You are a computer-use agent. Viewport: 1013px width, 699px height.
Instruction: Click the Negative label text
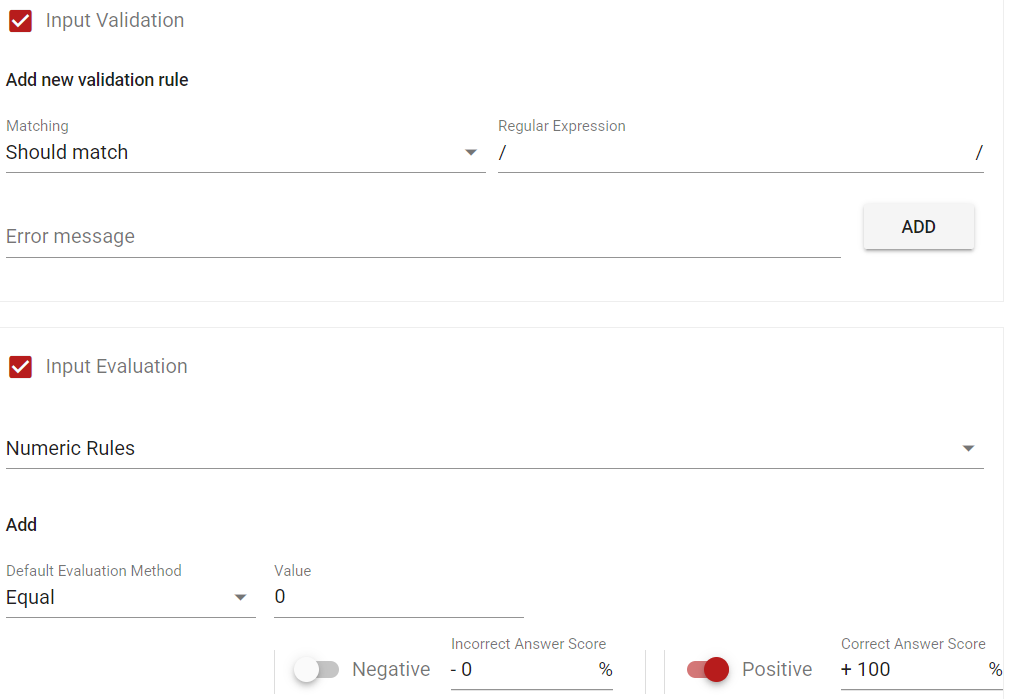391,670
